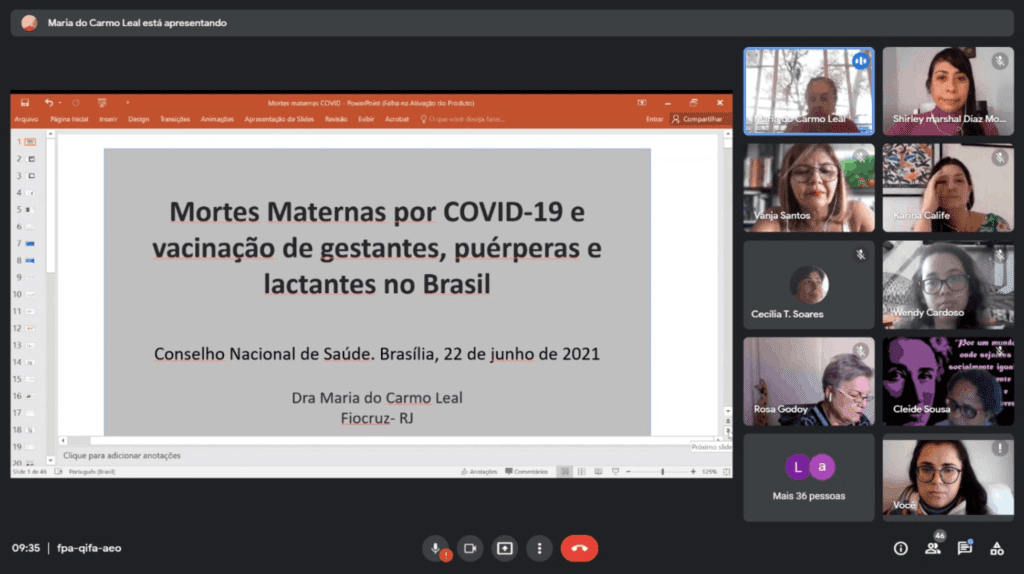The image size is (1024, 574).
Task: Open the Inserir ribbon tab
Action: 108,119
